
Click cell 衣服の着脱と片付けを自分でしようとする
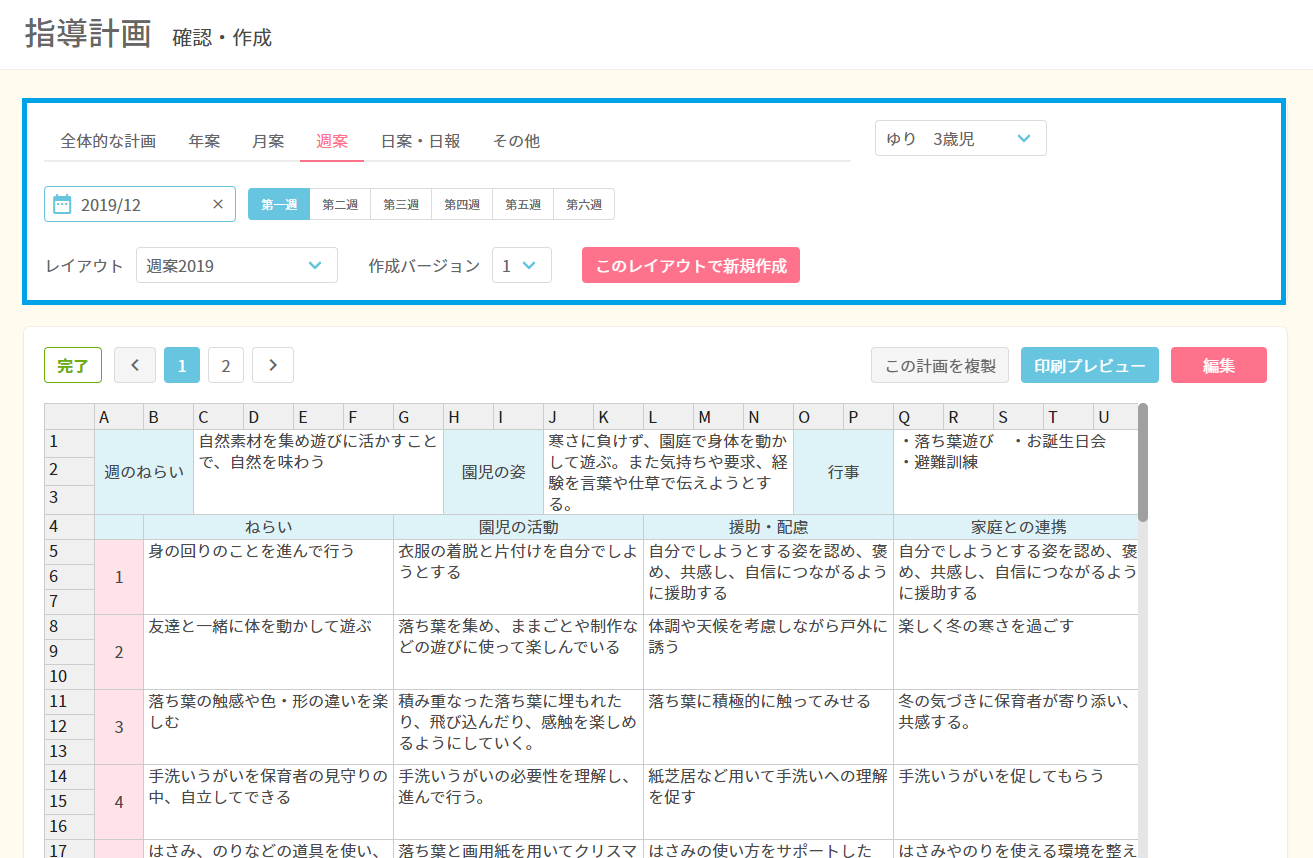[x=519, y=577]
